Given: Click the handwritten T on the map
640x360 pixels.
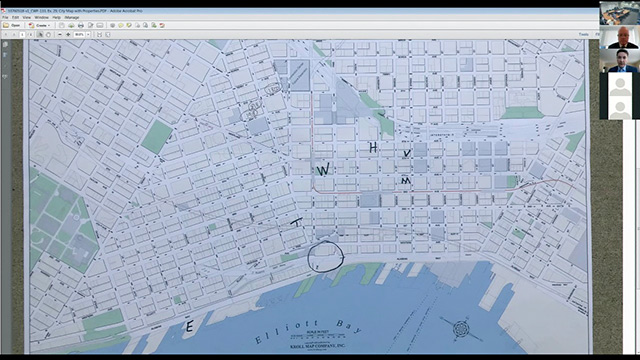Looking at the screenshot, I should point(297,222).
